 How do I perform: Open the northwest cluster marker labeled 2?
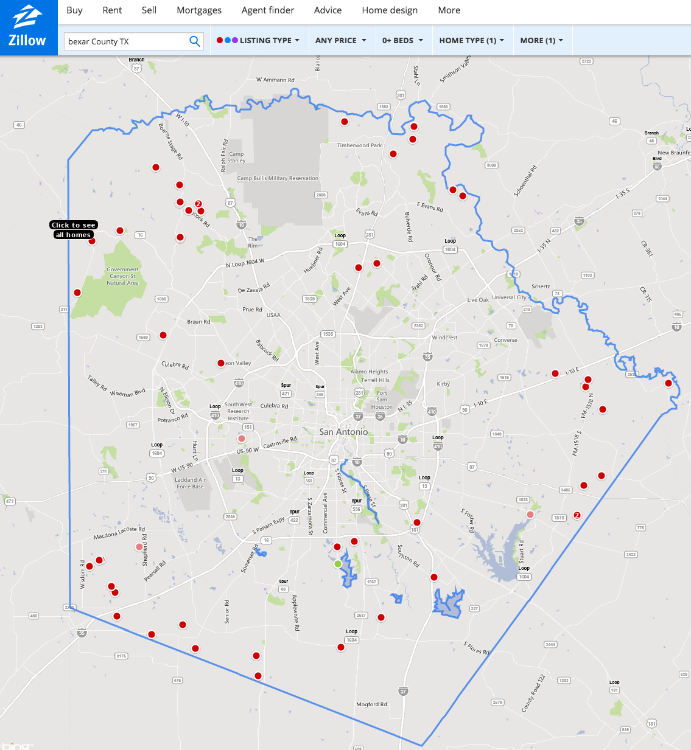(x=198, y=204)
